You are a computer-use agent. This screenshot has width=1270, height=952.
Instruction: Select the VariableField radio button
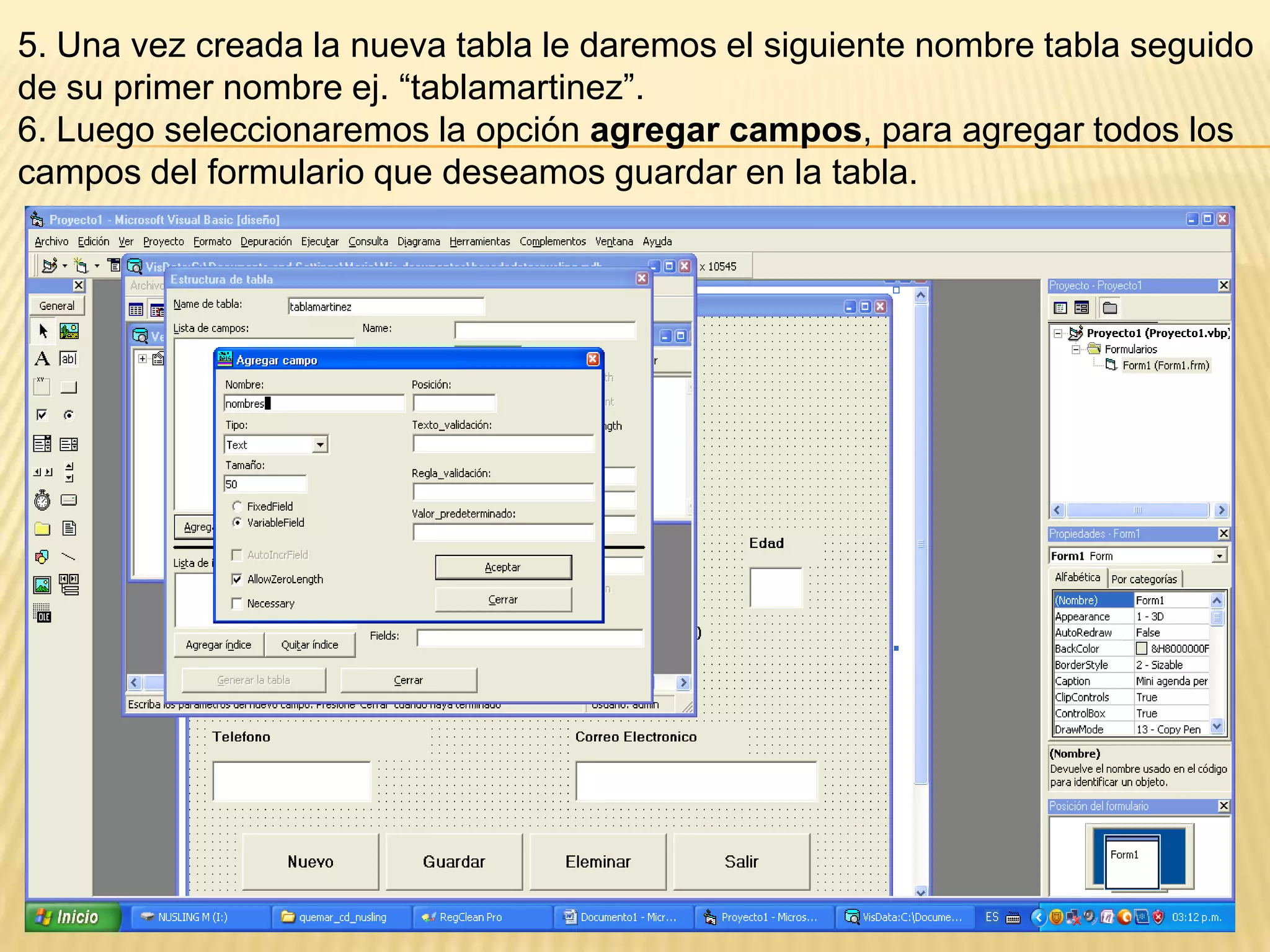pyautogui.click(x=237, y=522)
